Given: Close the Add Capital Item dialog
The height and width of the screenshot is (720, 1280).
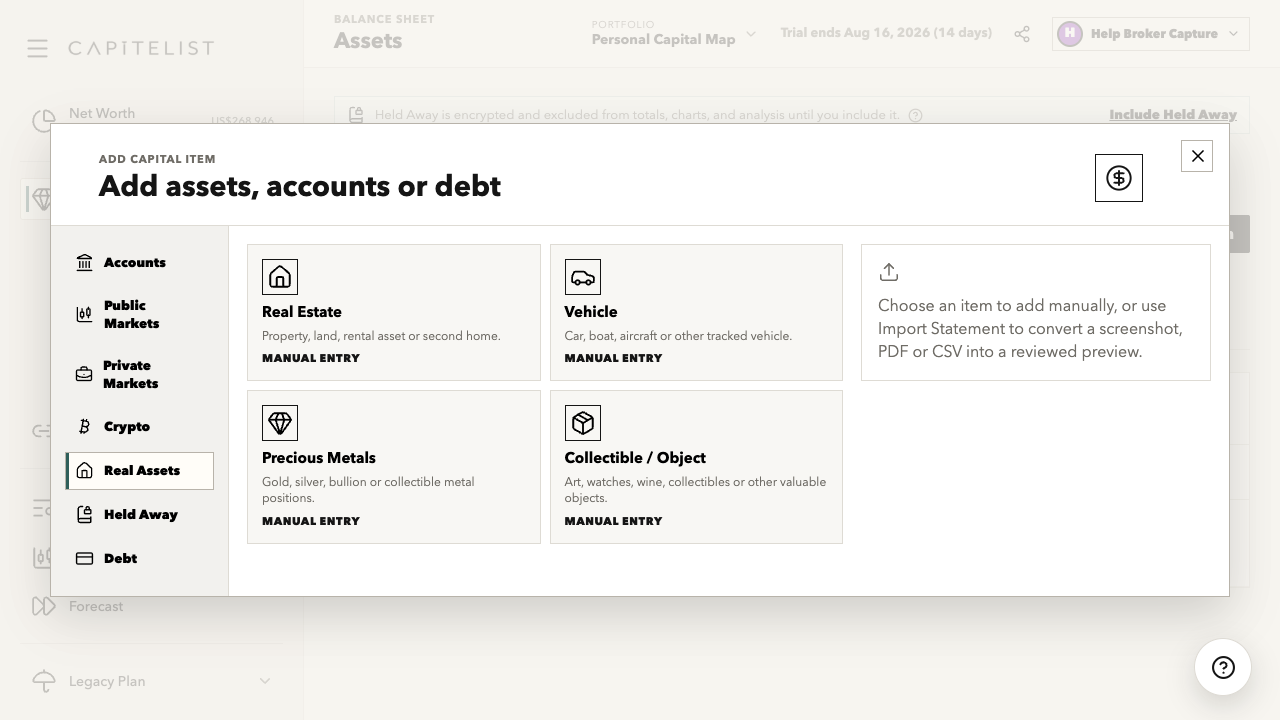Looking at the screenshot, I should click(1197, 156).
